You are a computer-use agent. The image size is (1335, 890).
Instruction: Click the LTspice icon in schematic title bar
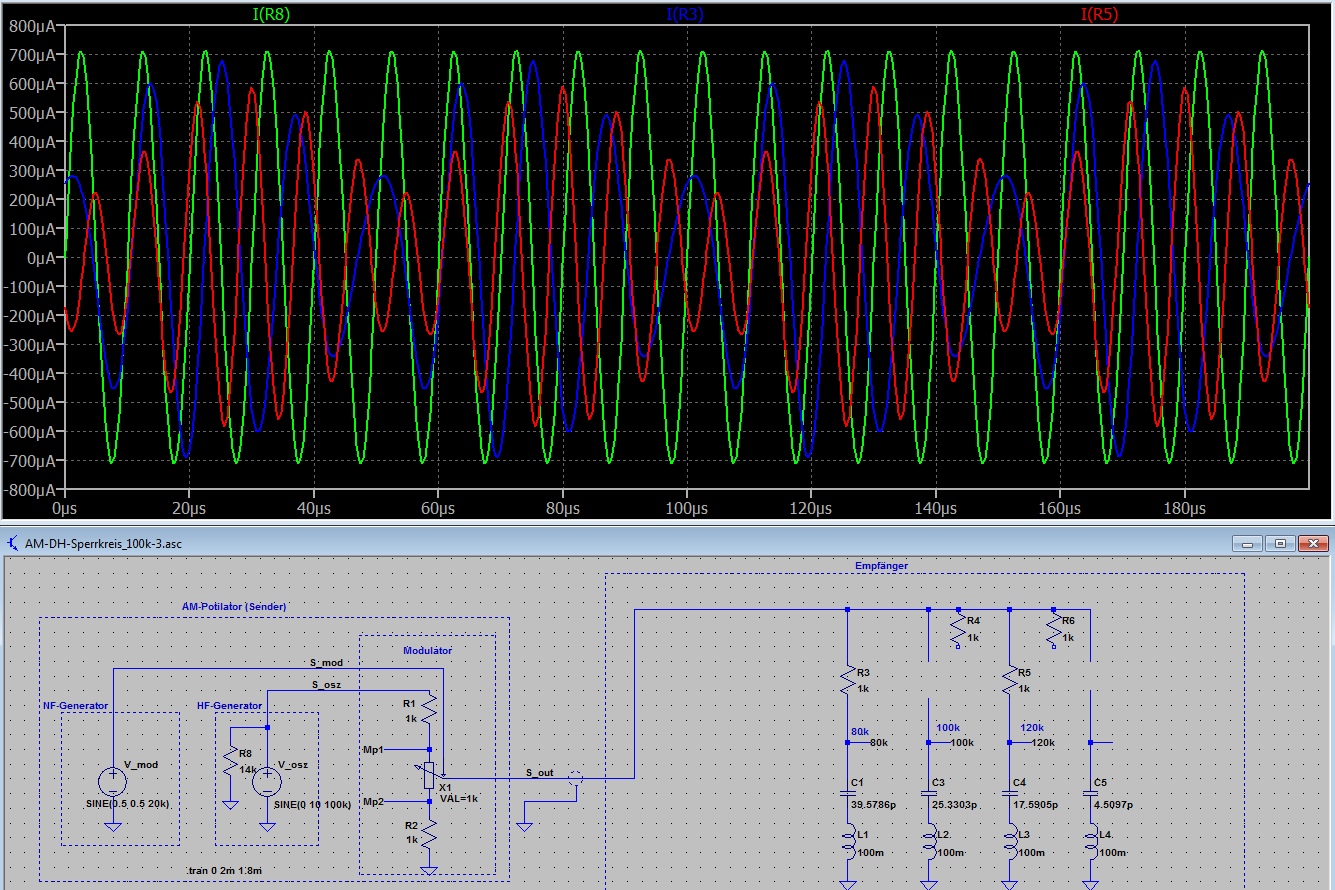(13, 543)
